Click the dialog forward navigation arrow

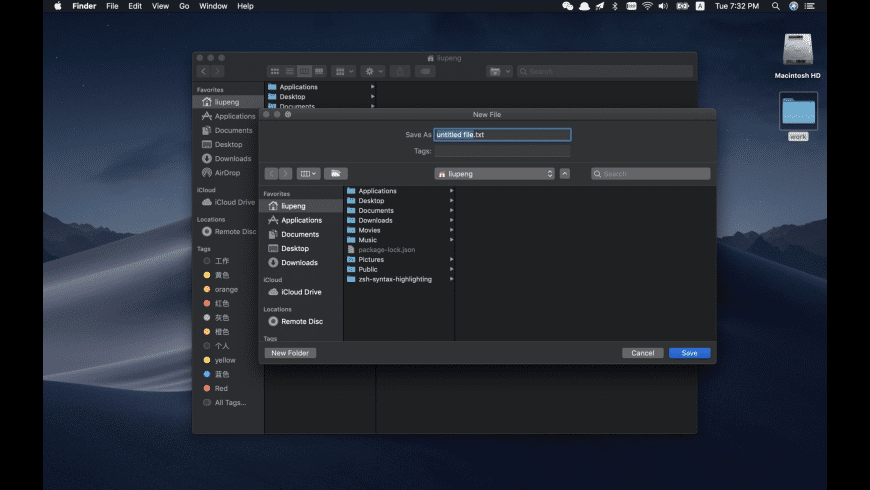click(x=285, y=174)
